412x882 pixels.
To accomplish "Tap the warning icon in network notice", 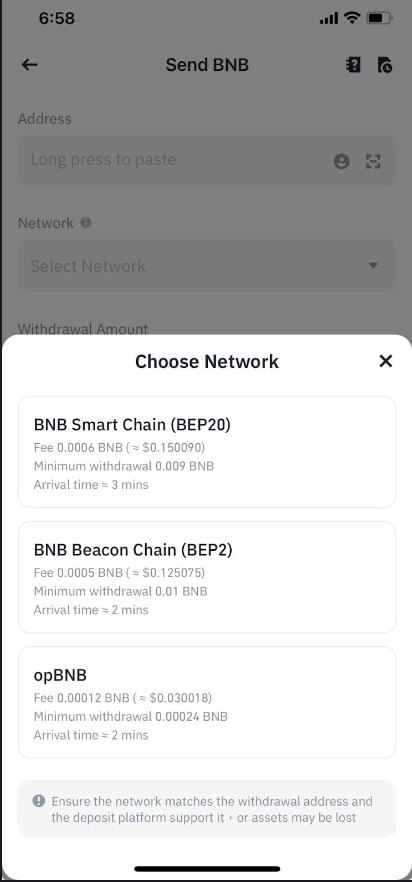I will click(38, 800).
